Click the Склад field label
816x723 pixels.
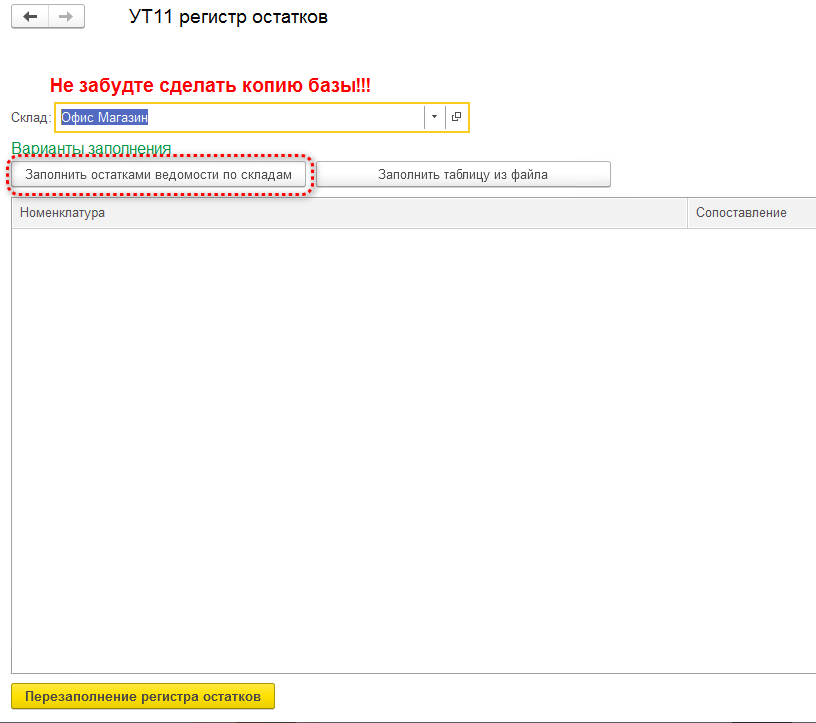point(31,118)
